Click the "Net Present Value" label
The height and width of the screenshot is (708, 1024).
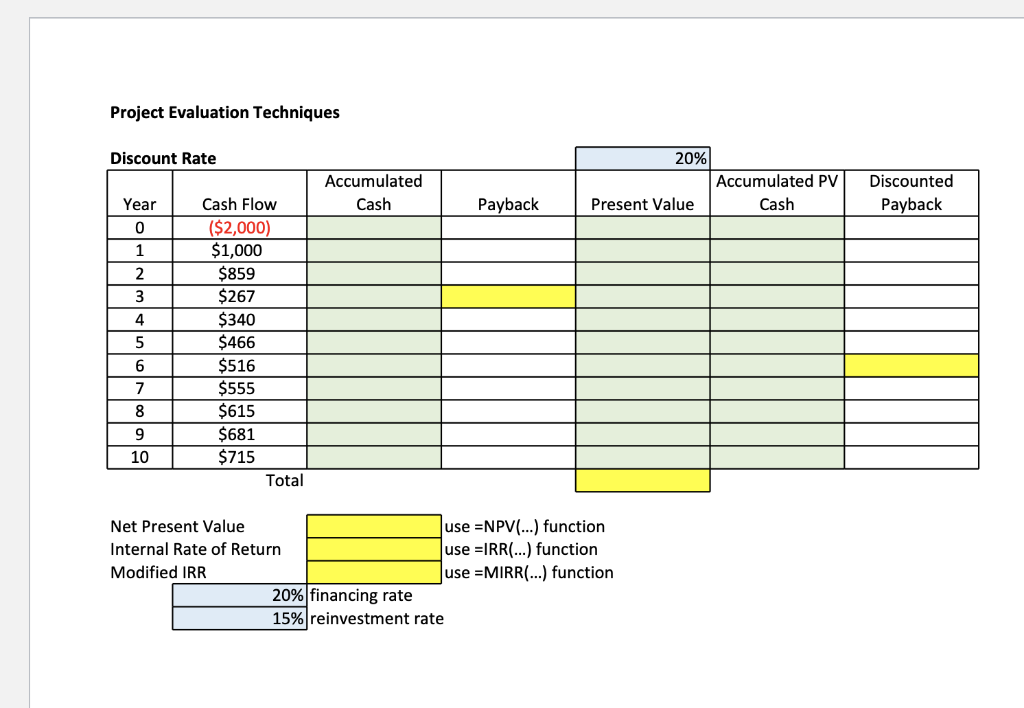(178, 526)
